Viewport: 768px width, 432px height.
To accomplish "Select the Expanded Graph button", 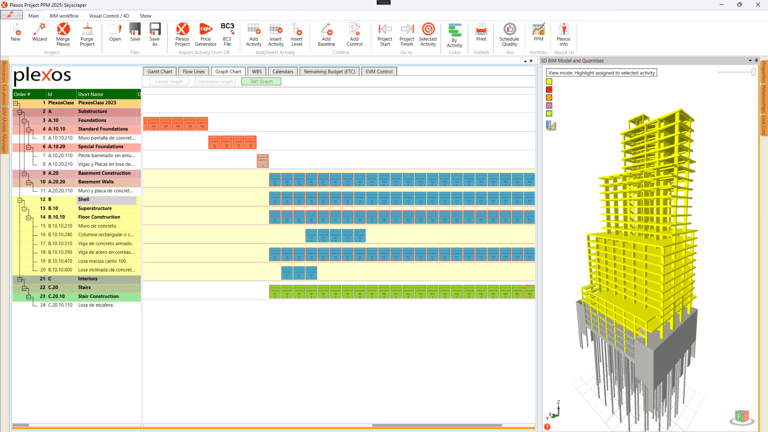I will (x=215, y=81).
